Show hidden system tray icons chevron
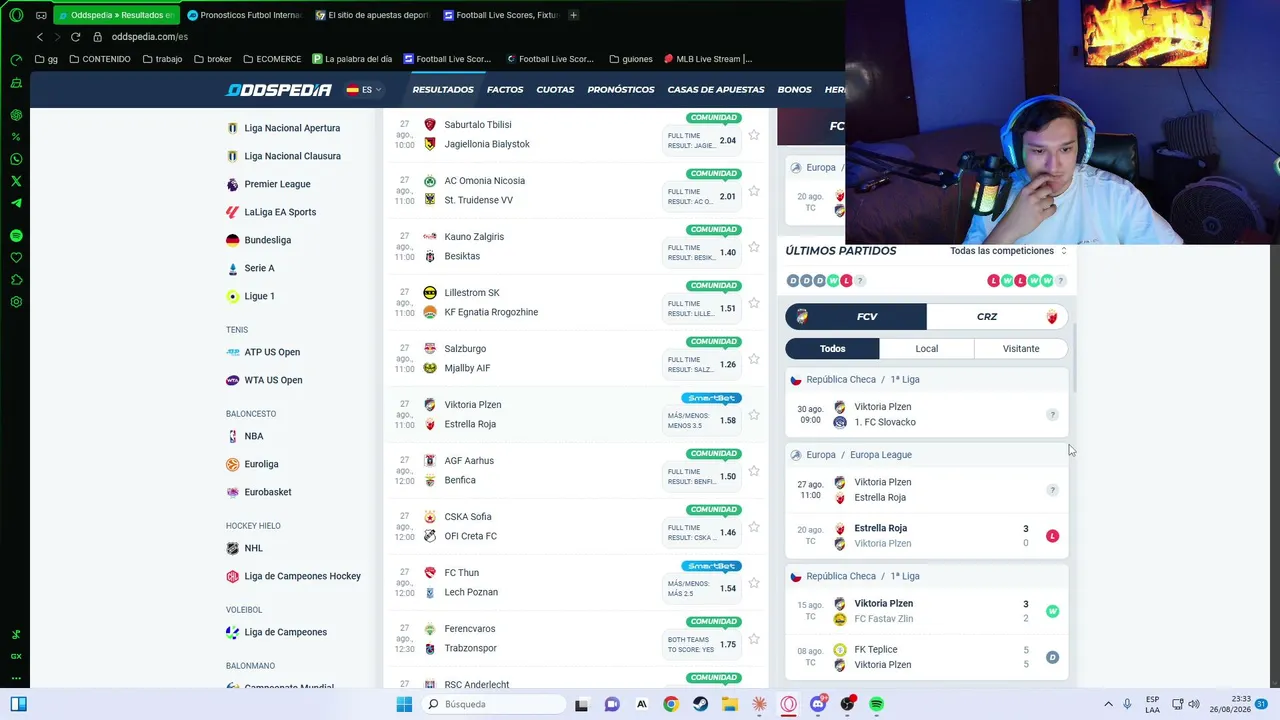Viewport: 1280px width, 720px height. [1108, 704]
